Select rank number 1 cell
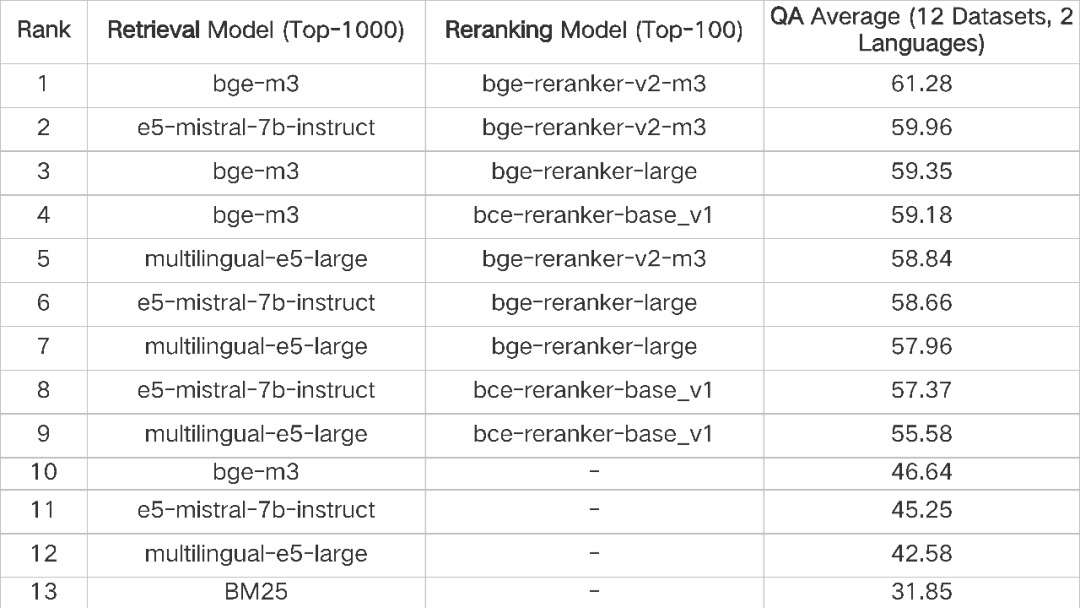 click(x=43, y=85)
